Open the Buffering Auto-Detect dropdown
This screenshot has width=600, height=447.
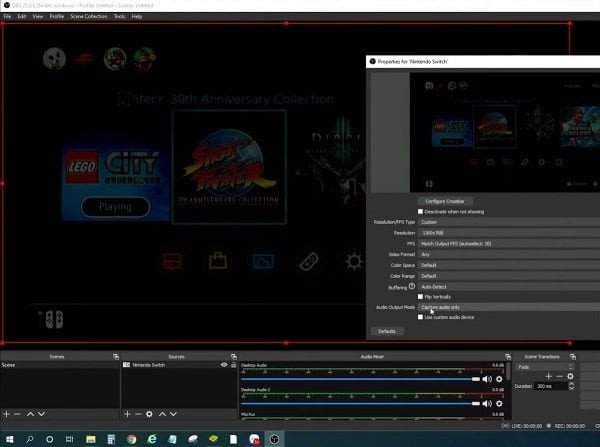tap(509, 286)
